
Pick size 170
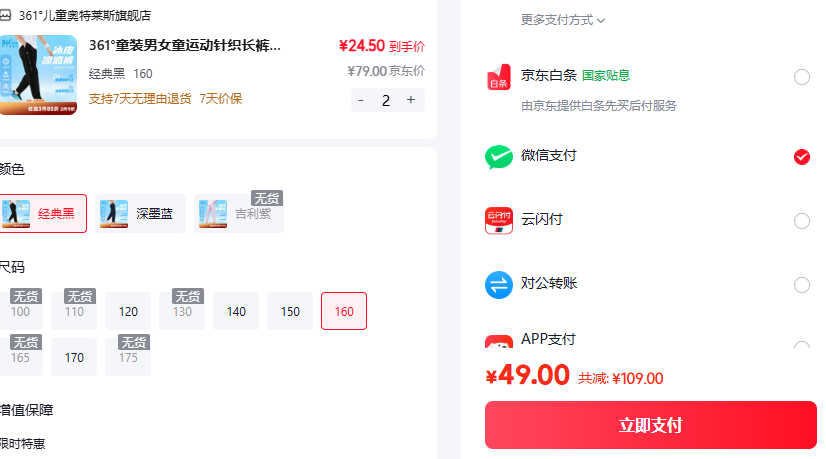pos(74,357)
